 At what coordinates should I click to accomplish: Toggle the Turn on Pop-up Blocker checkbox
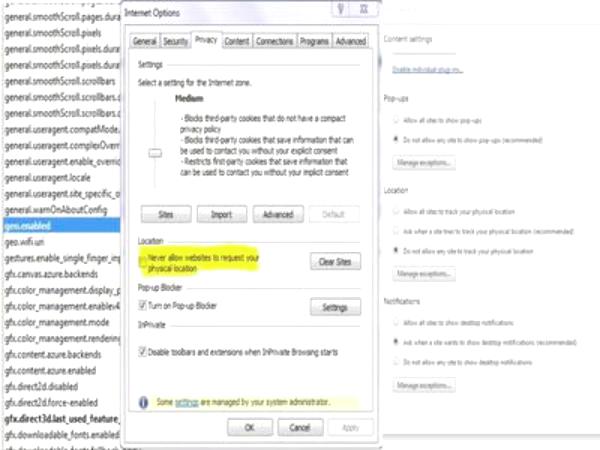[x=142, y=305]
